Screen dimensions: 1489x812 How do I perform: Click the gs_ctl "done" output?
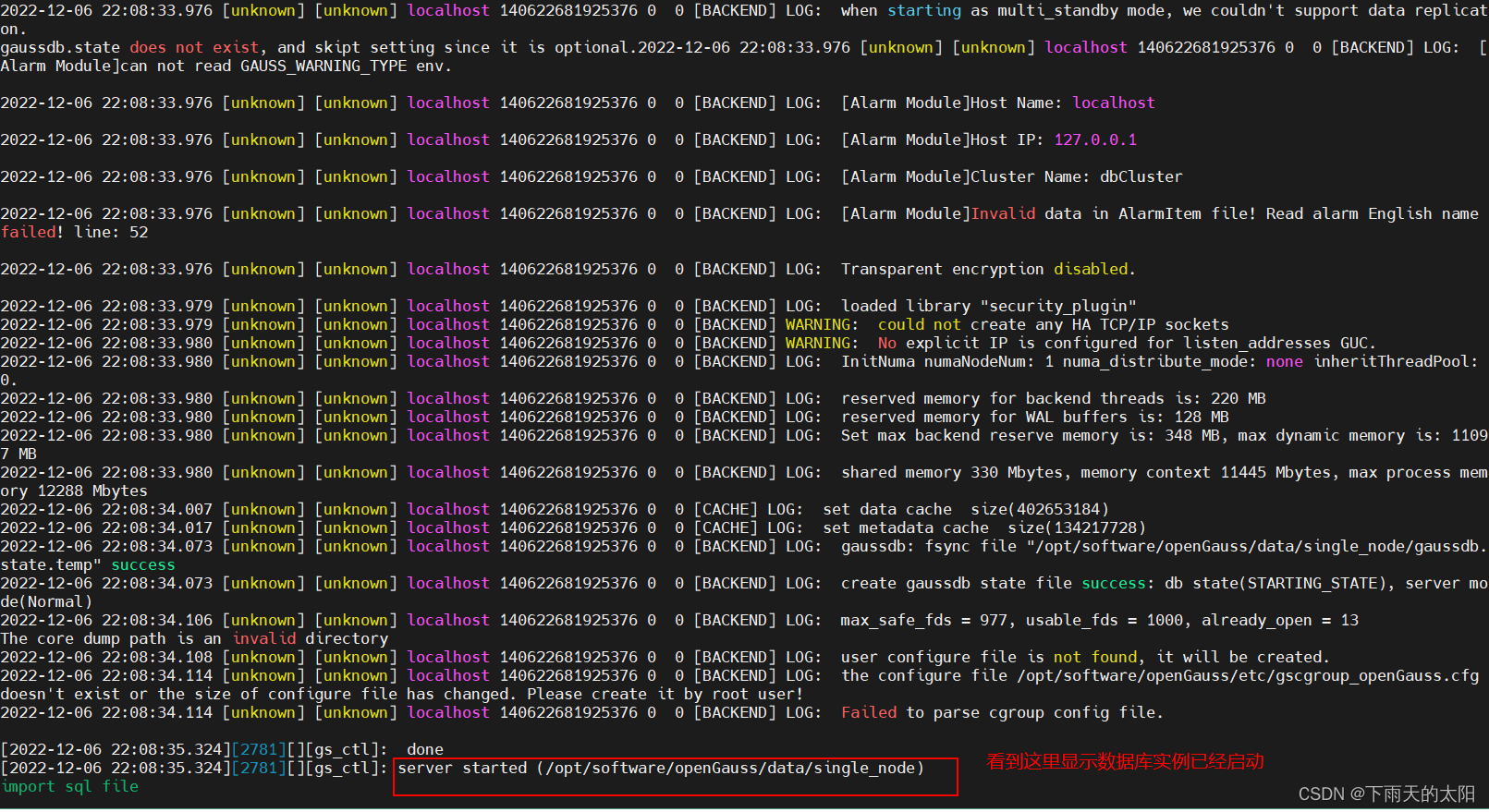[x=425, y=750]
